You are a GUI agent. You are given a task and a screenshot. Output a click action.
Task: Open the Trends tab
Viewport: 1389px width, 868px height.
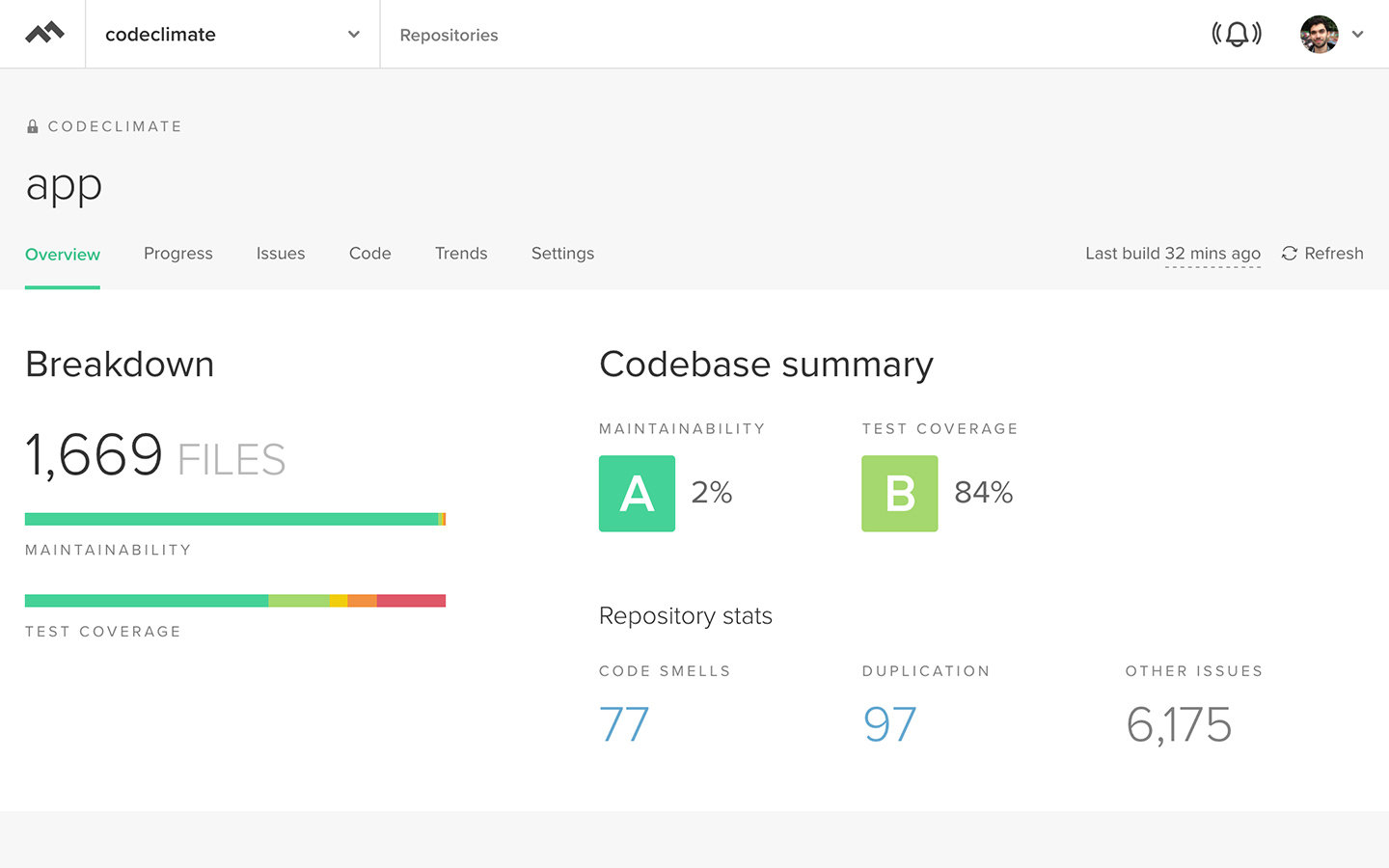(x=461, y=254)
